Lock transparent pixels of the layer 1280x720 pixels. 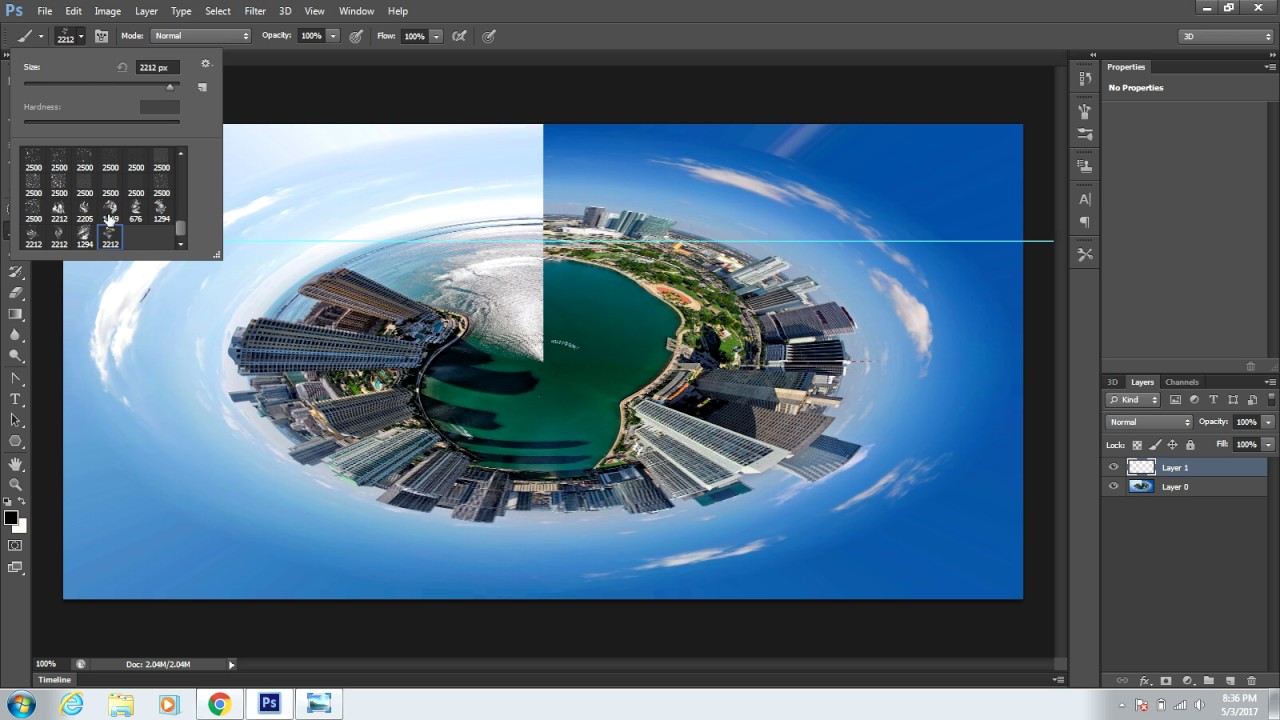pyautogui.click(x=1137, y=445)
